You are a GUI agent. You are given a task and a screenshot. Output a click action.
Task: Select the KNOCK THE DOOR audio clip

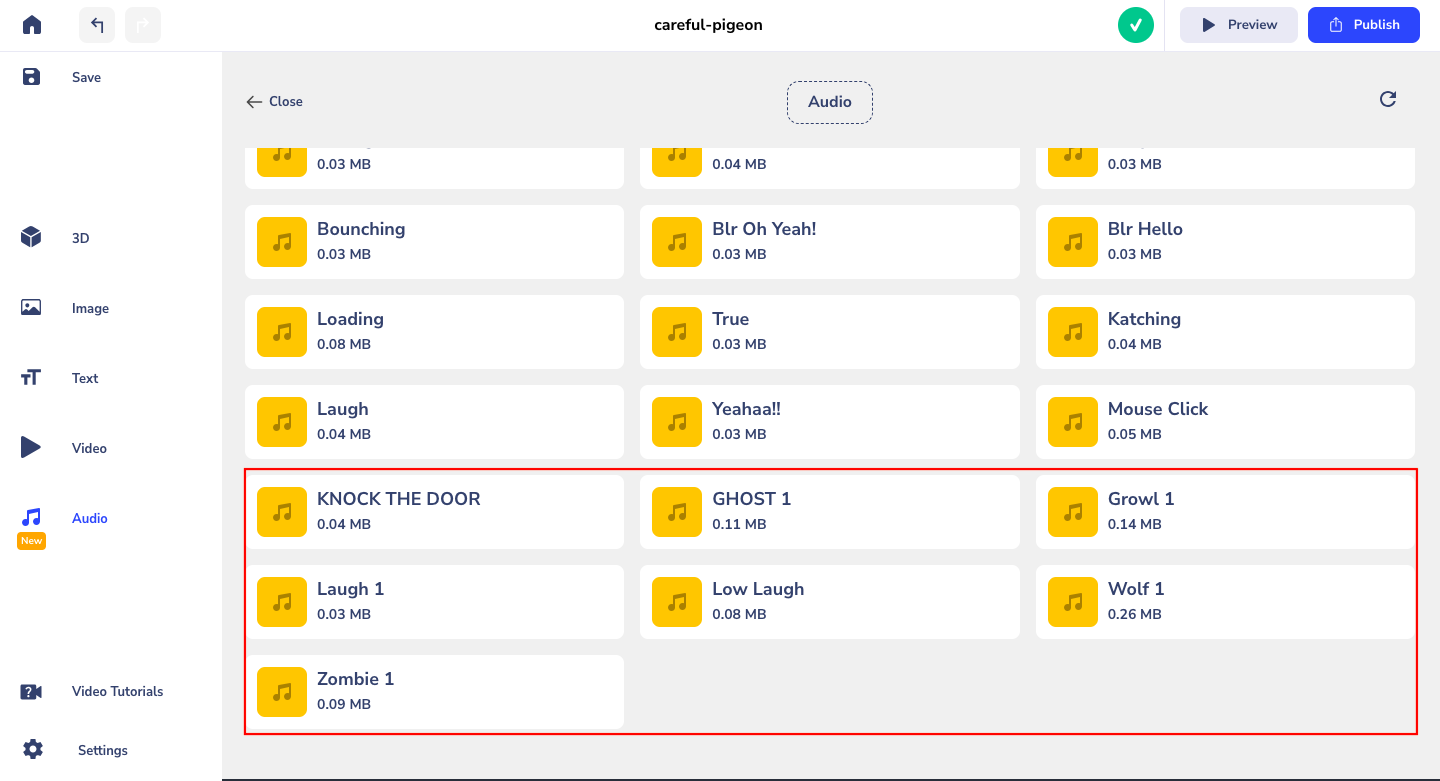pyautogui.click(x=434, y=511)
